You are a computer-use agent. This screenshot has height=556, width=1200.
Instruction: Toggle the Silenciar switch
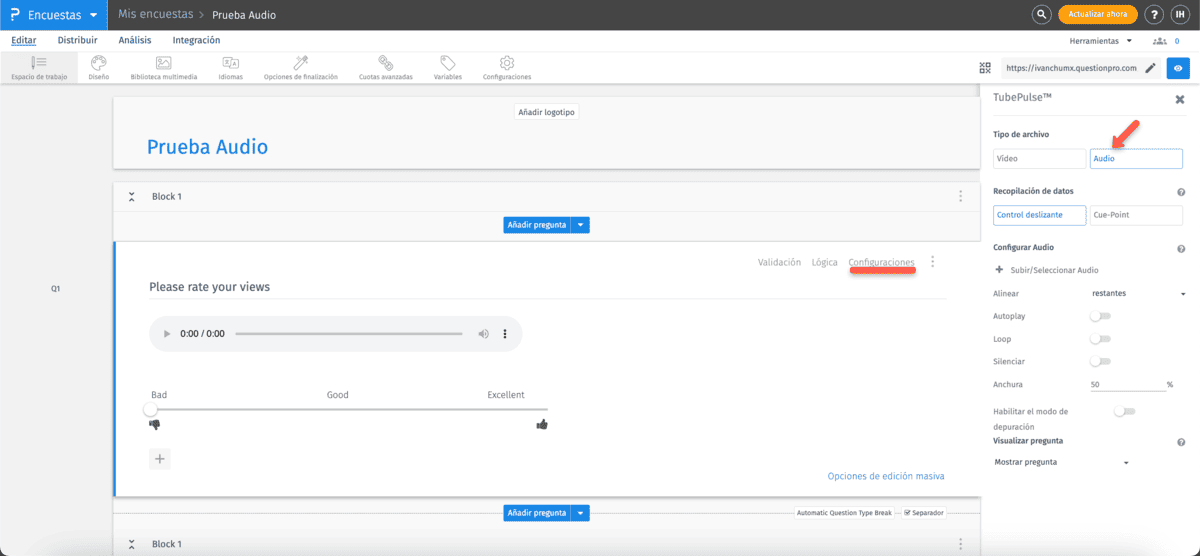pos(1100,361)
